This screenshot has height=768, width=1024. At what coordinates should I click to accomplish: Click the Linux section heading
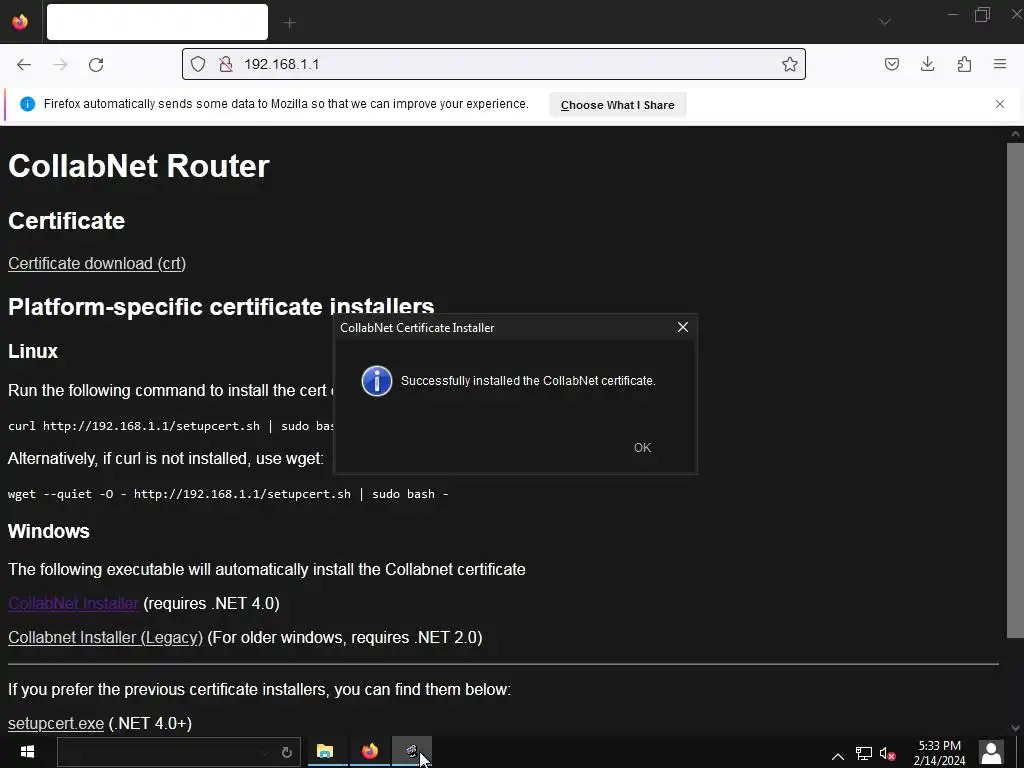pyautogui.click(x=33, y=351)
